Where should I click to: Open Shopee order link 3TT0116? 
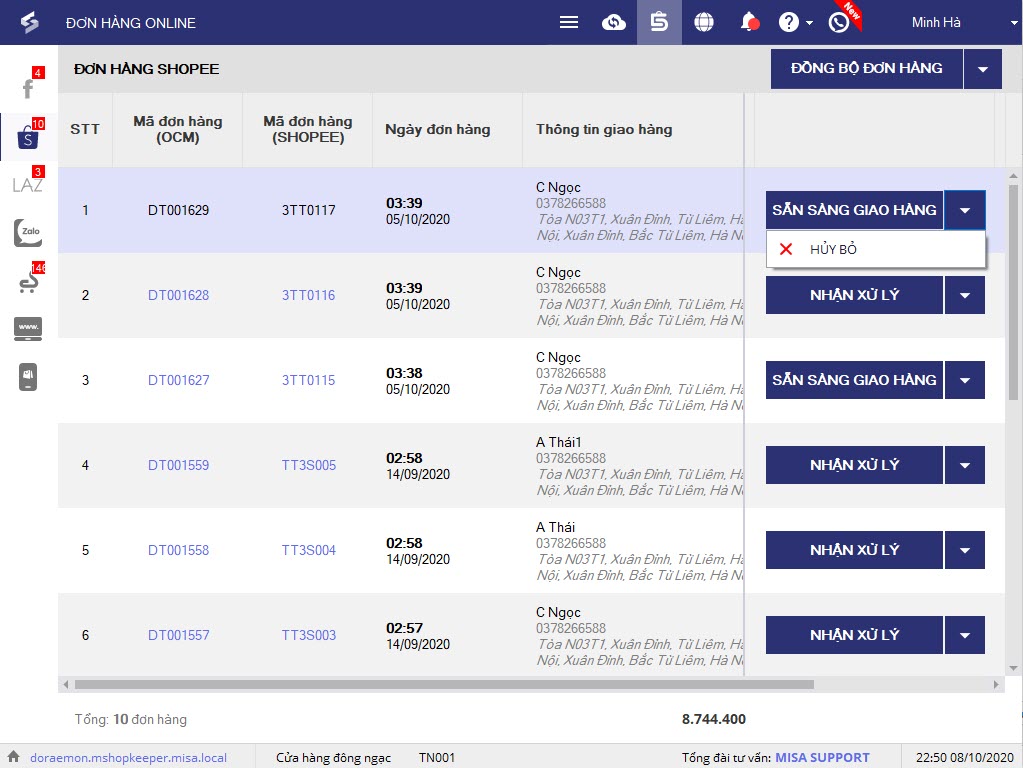coord(309,296)
